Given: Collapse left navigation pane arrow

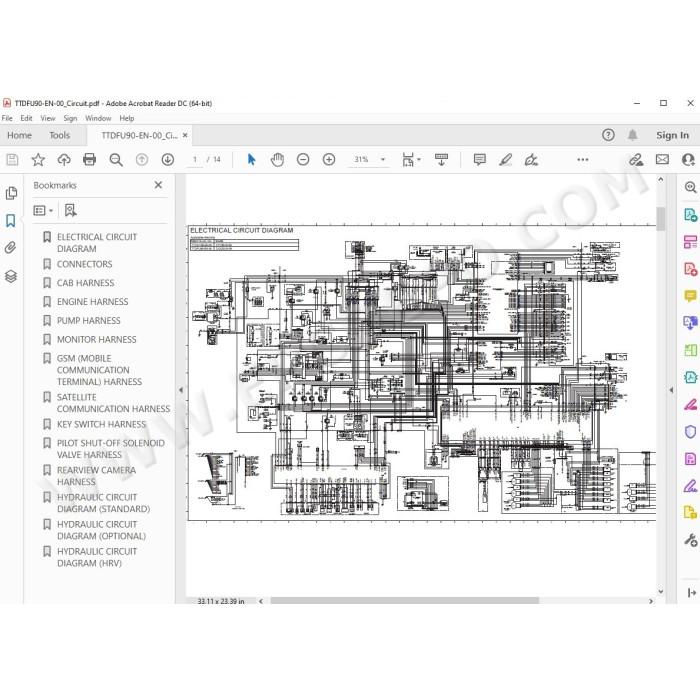Looking at the screenshot, I should pos(181,390).
